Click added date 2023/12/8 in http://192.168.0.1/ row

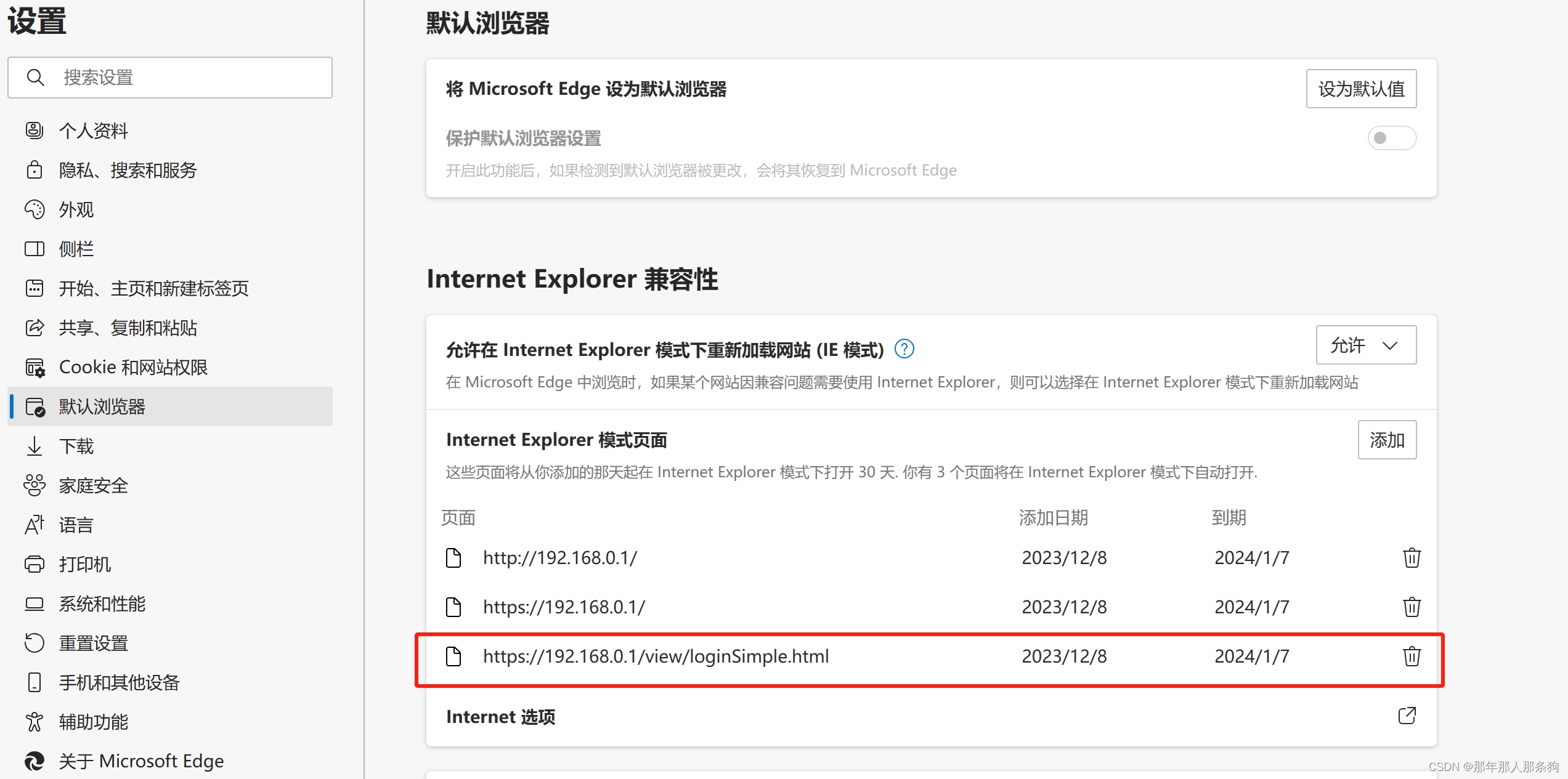point(1065,558)
